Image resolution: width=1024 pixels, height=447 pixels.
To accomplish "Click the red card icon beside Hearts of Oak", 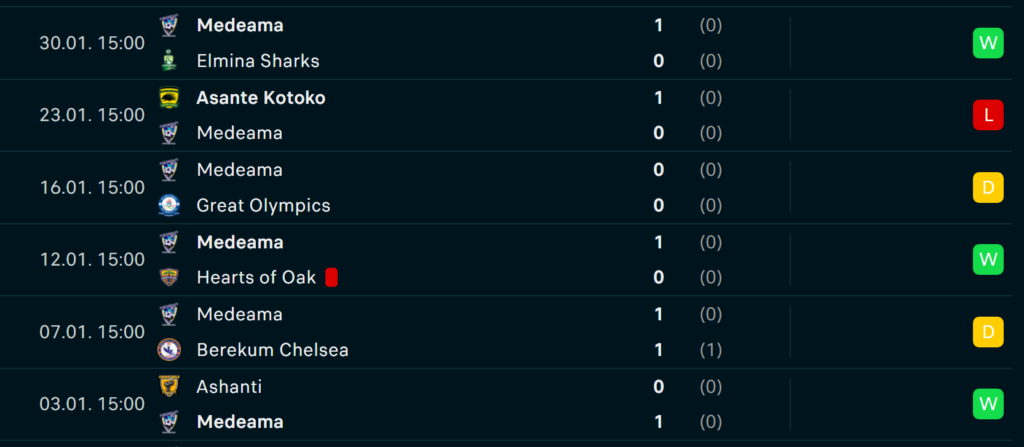I will point(331,278).
